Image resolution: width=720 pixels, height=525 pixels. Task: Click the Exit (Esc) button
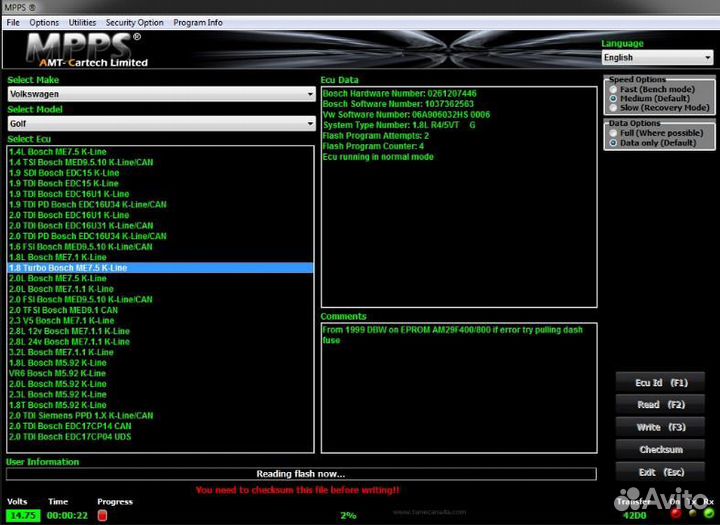click(x=660, y=472)
